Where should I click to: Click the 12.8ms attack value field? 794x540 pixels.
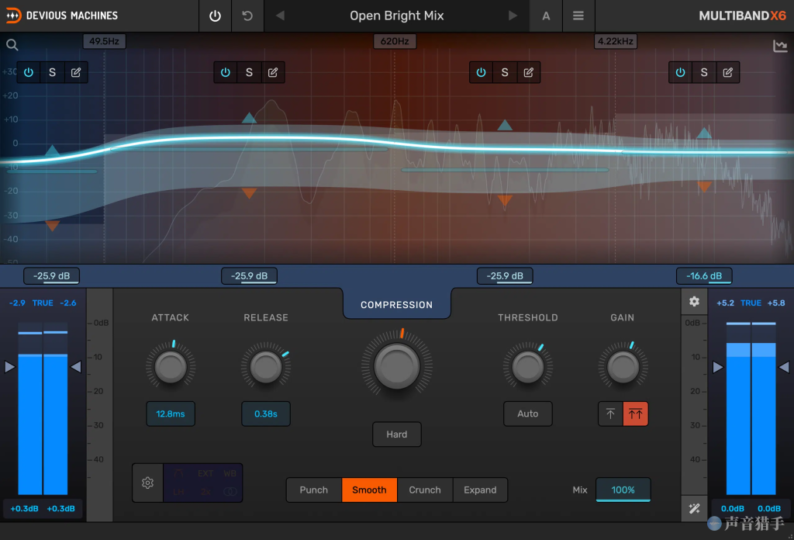click(170, 413)
